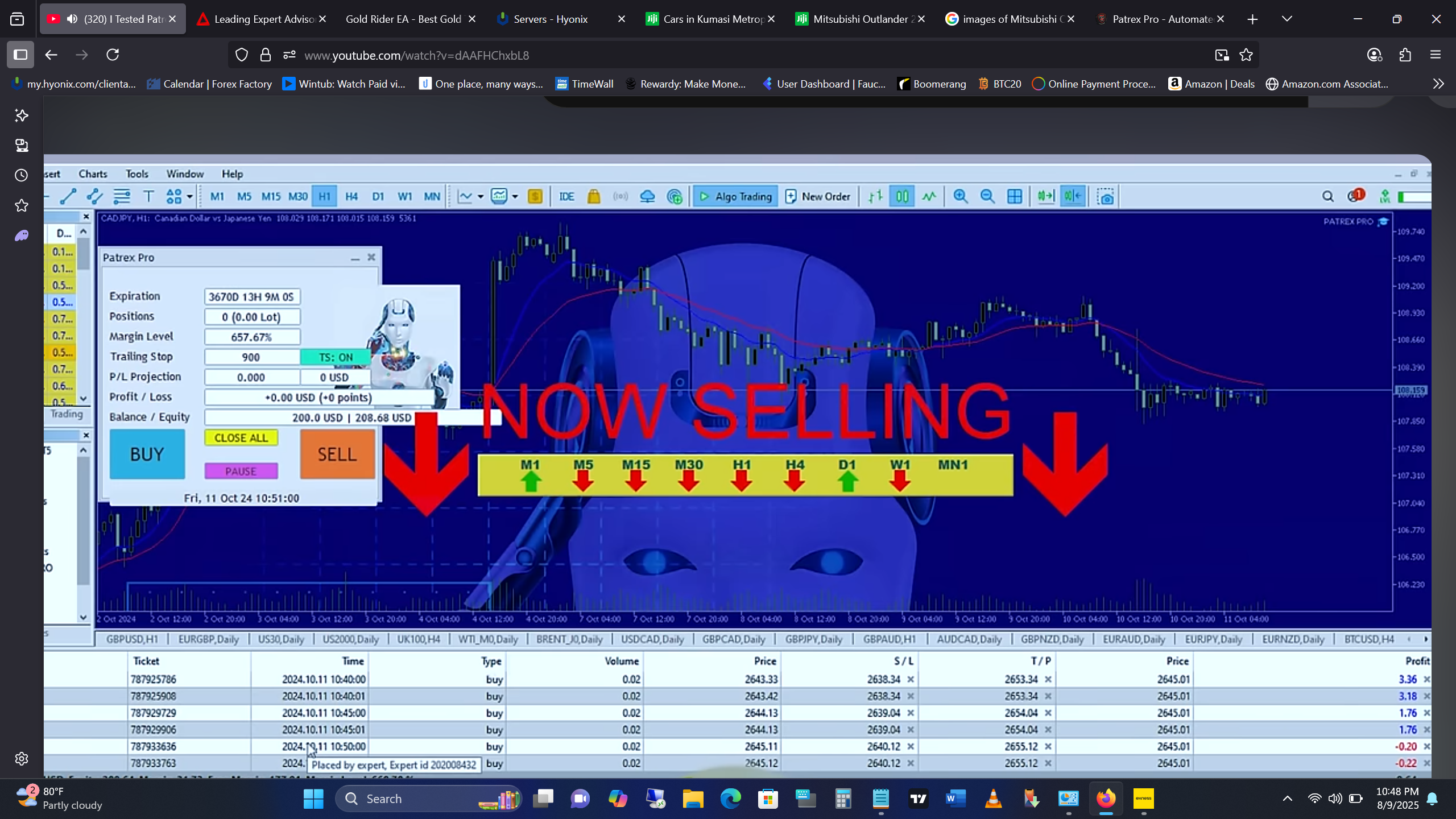The width and height of the screenshot is (1456, 819).
Task: Switch to the BTCUSD,H4 chart tab
Action: [x=1369, y=639]
